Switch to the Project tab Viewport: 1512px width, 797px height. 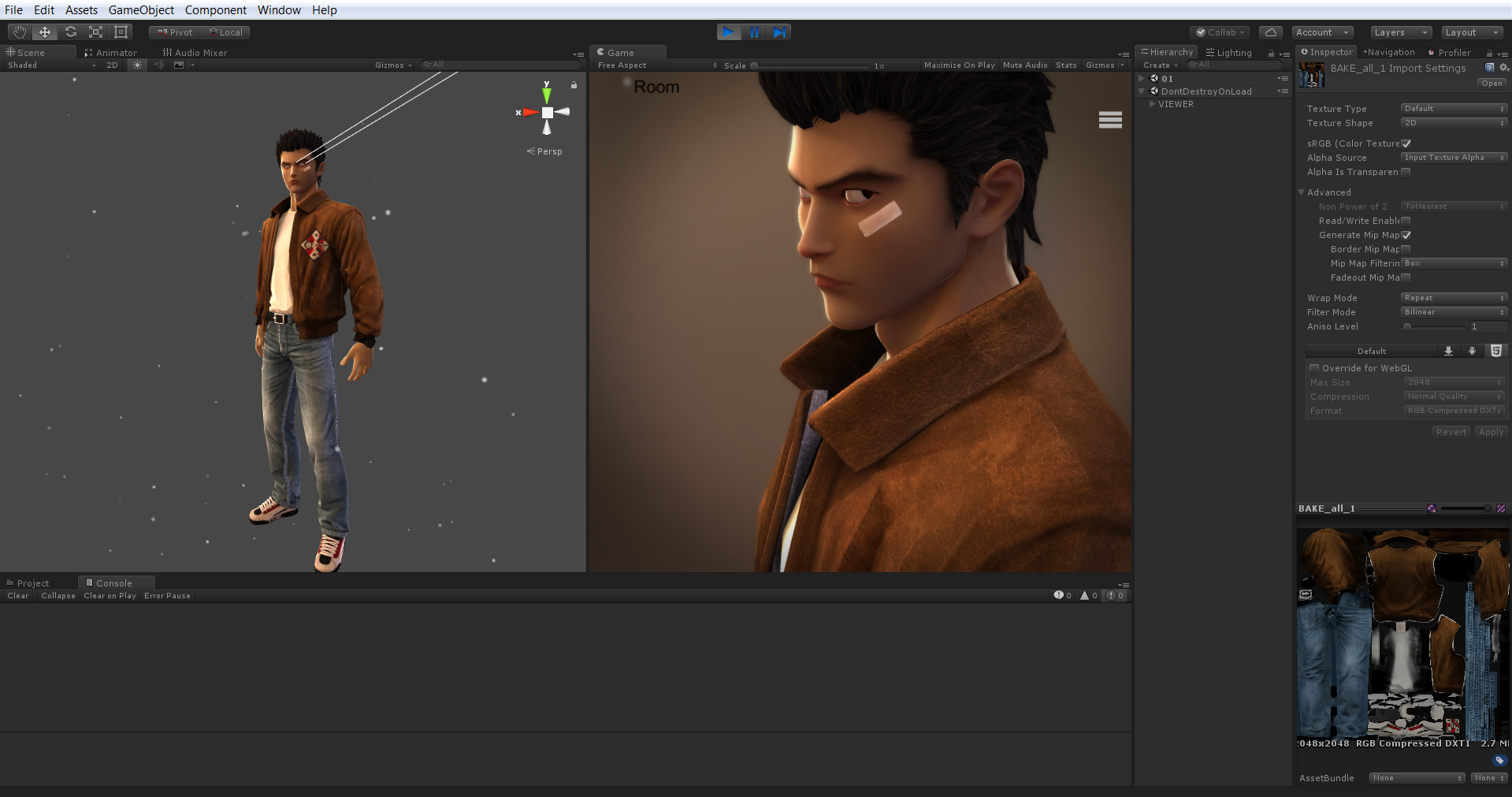pyautogui.click(x=28, y=583)
